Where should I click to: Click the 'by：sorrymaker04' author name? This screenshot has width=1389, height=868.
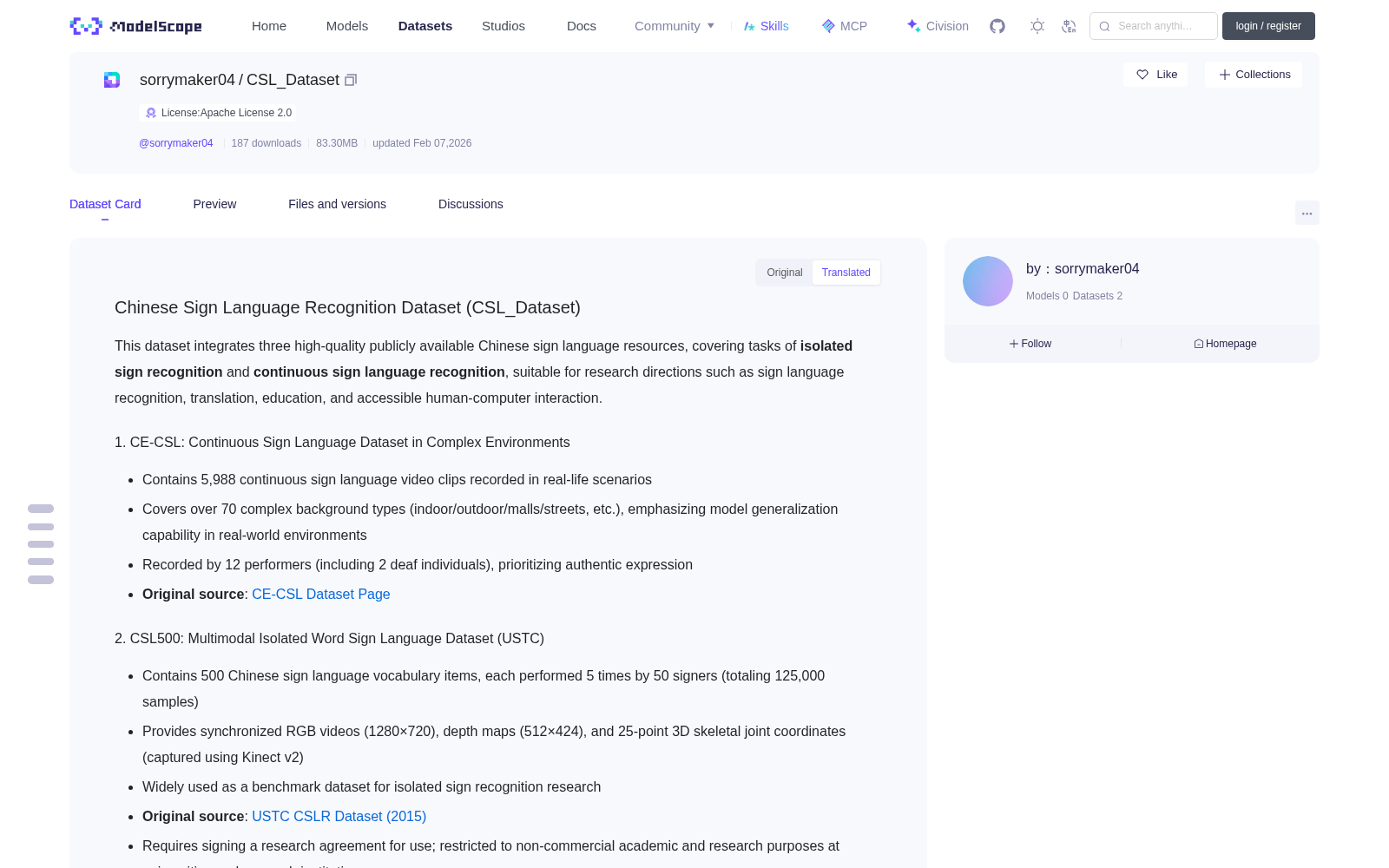(x=1083, y=269)
